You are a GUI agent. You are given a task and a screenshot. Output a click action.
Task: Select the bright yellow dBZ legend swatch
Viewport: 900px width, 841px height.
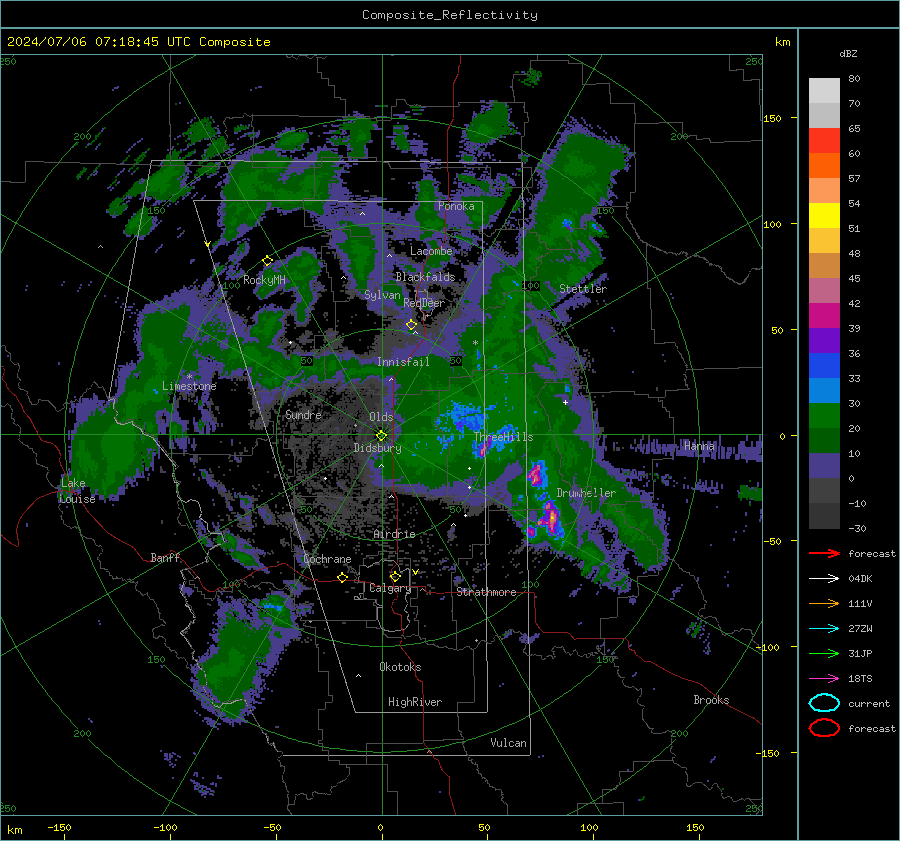tap(824, 215)
